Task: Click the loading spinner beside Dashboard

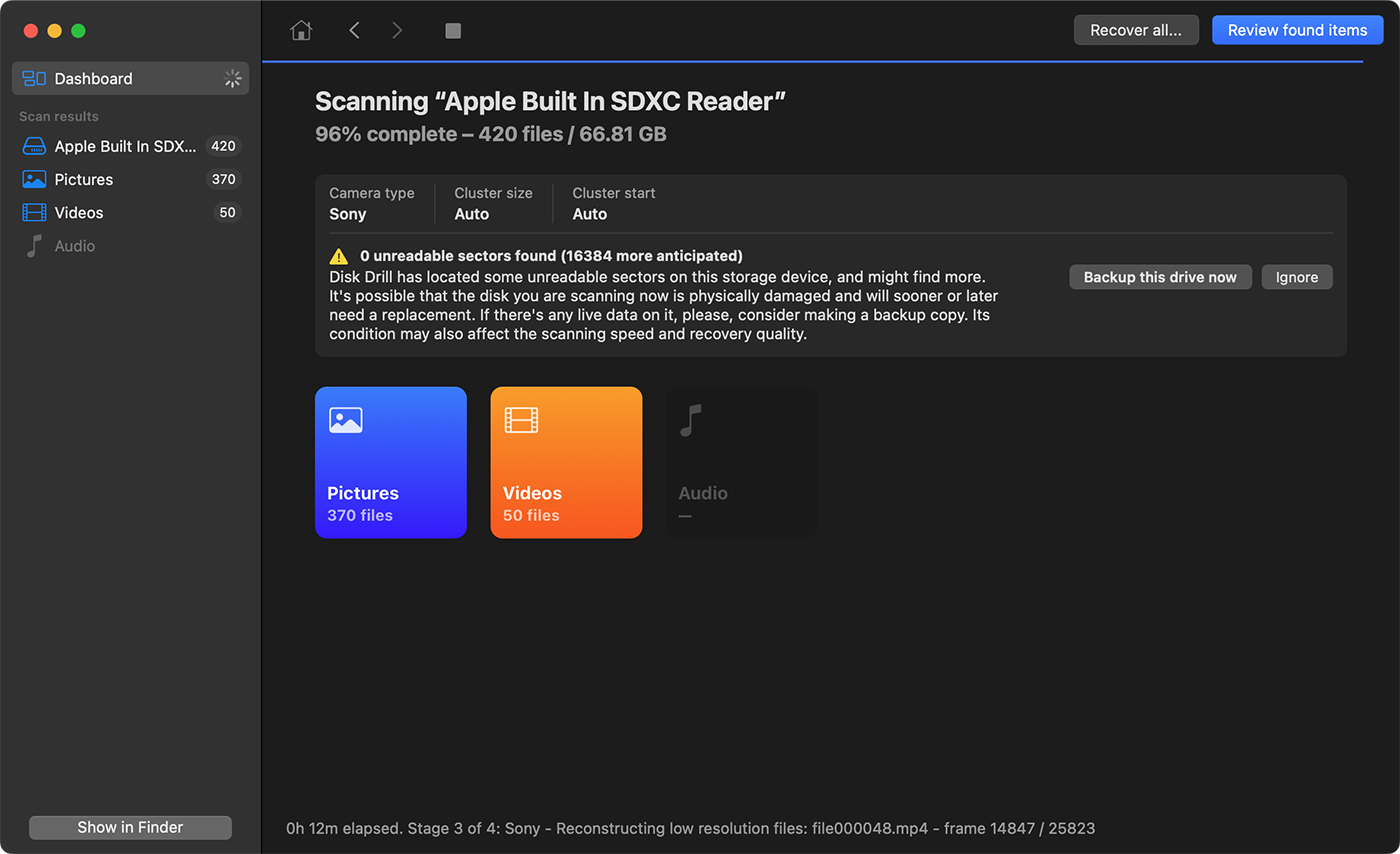Action: point(232,78)
